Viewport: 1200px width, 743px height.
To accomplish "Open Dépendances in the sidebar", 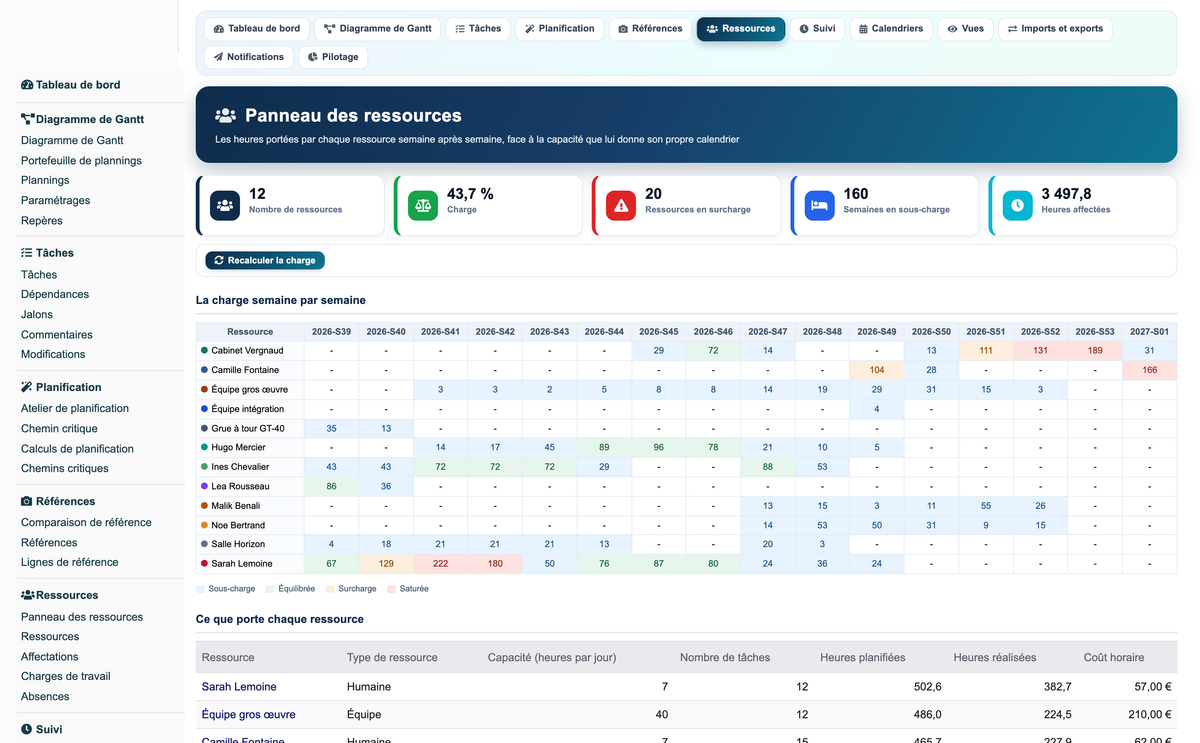I will pos(55,294).
